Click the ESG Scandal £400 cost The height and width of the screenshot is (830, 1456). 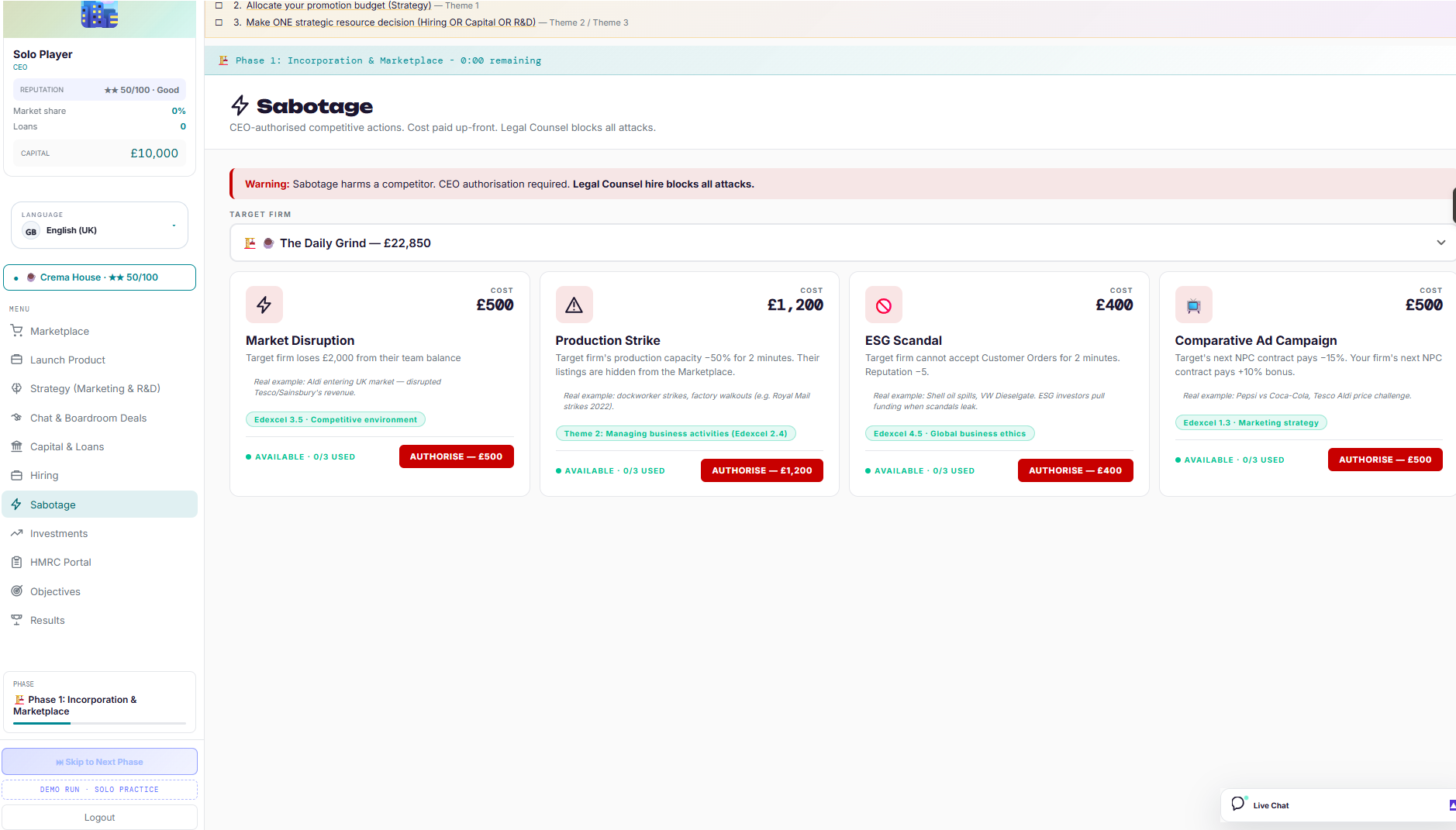1114,305
